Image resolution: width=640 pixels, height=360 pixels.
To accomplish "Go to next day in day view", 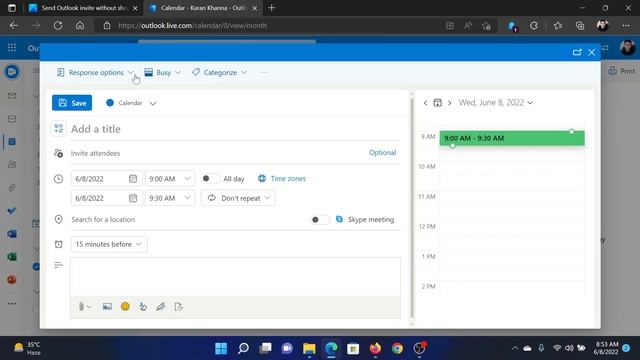I will pyautogui.click(x=449, y=103).
